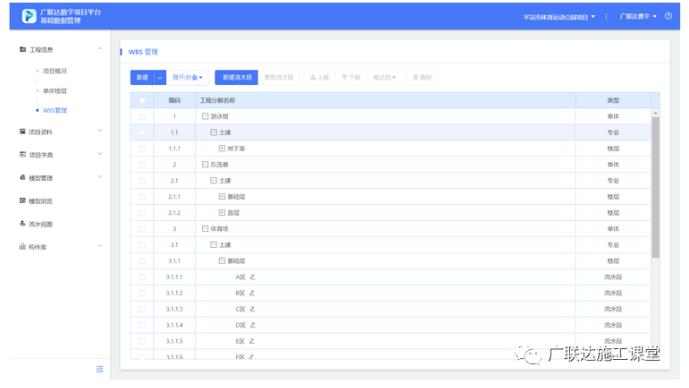
Task: Check the box for row 1.1.1 地下室
Action: point(142,149)
